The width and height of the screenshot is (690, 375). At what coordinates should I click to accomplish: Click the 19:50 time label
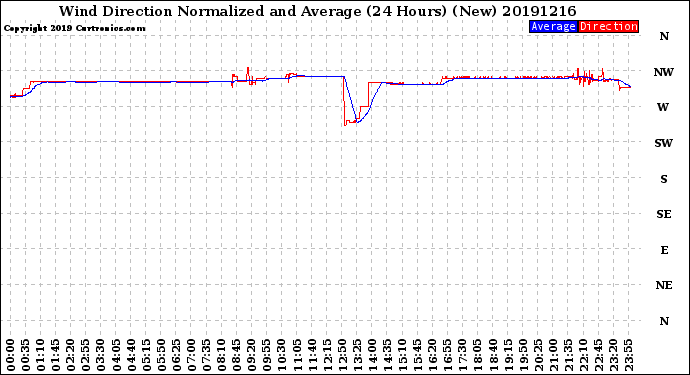(x=523, y=355)
